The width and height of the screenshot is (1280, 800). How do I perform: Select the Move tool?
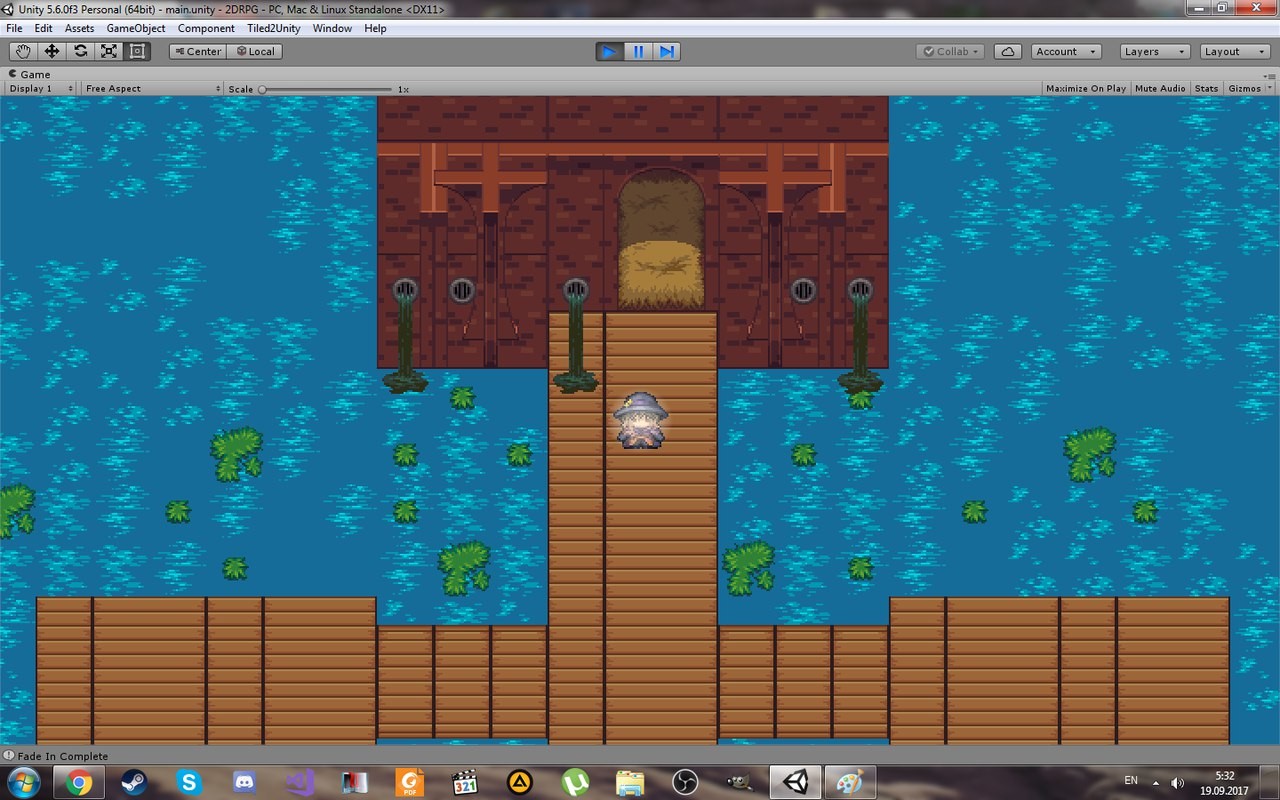coord(51,51)
